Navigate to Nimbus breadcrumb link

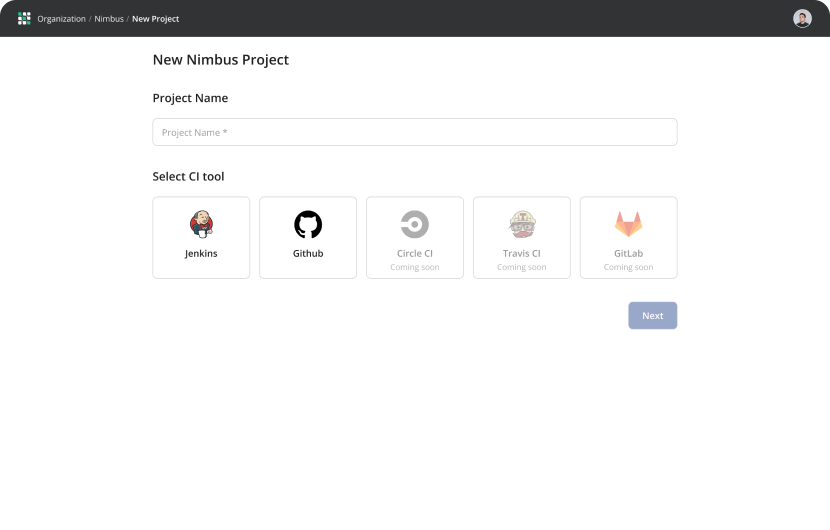coord(109,19)
